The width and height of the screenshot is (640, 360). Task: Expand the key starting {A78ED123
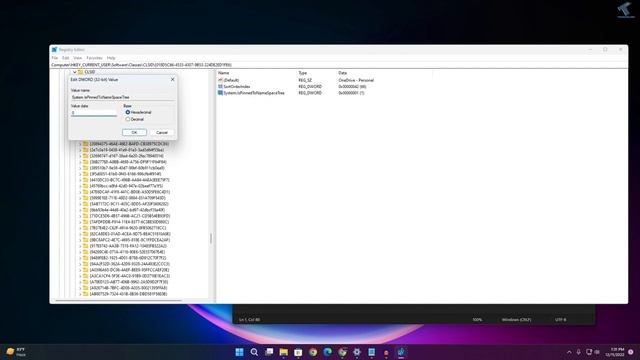click(x=80, y=282)
